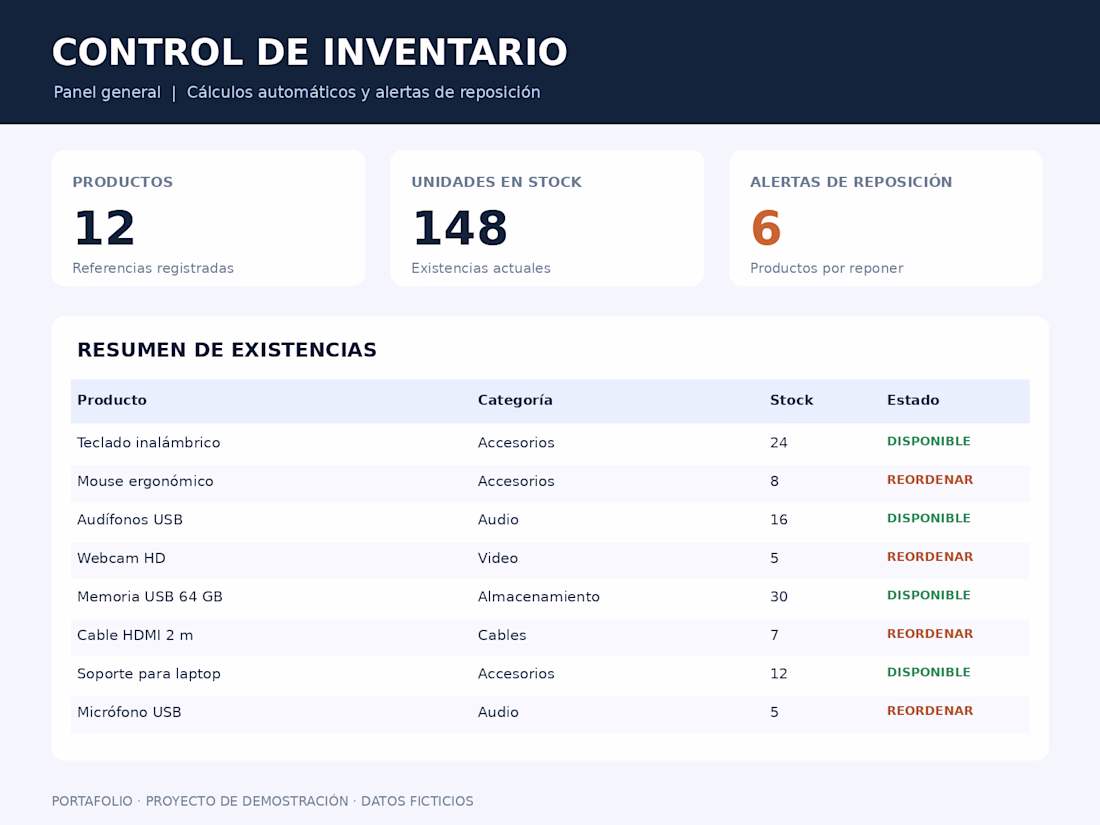Click the "PORTAFOLIO · PROYECTO DE DEMOSTRACIÓN" footer text
This screenshot has height=825, width=1100.
coord(200,801)
